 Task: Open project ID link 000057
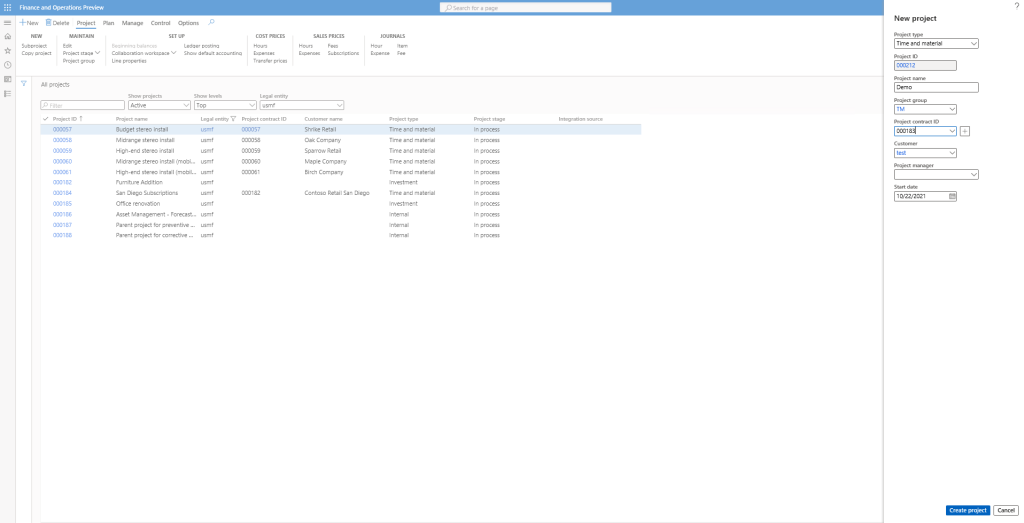(x=62, y=129)
